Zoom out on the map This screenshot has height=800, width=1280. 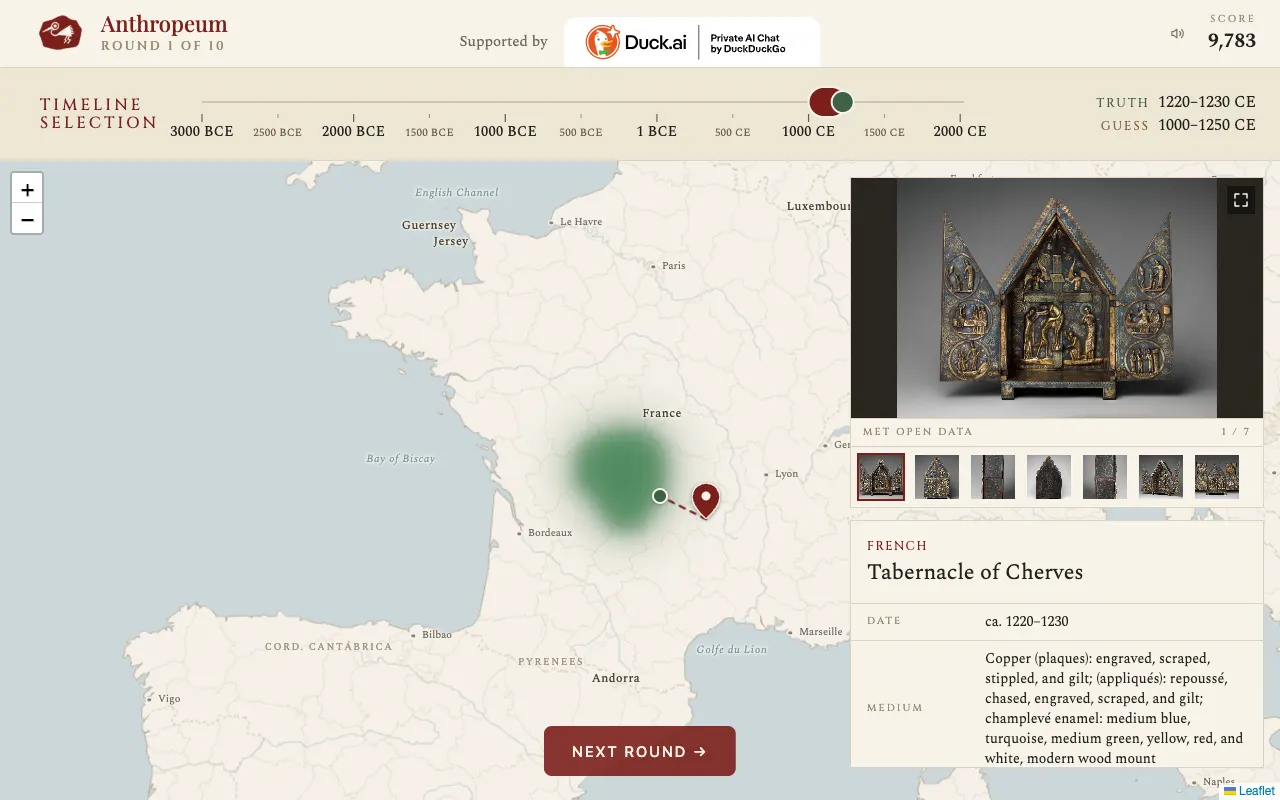click(27, 220)
